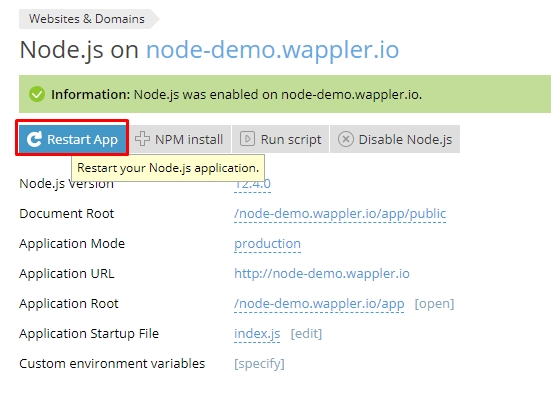The height and width of the screenshot is (402, 551).
Task: Change startup file index.js
Action: 257,333
